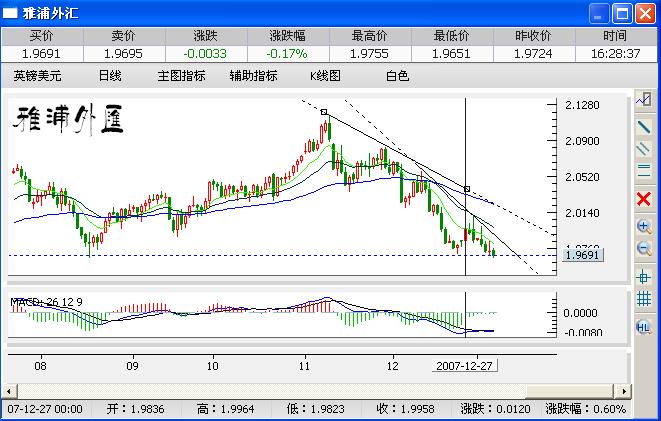Click the change value -0.0033
Viewport: 661px width, 421px height.
coord(205,54)
